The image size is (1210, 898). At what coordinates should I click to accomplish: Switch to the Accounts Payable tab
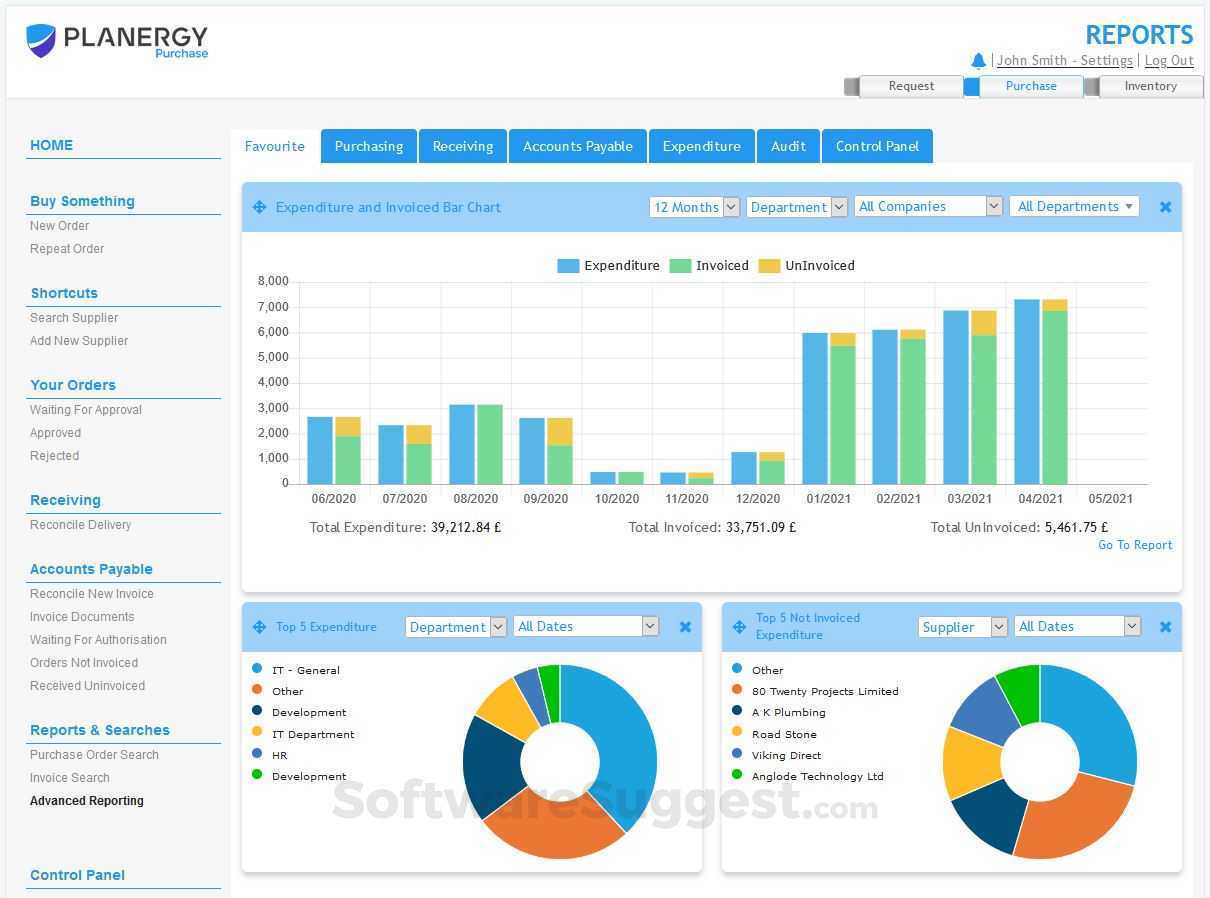(578, 146)
